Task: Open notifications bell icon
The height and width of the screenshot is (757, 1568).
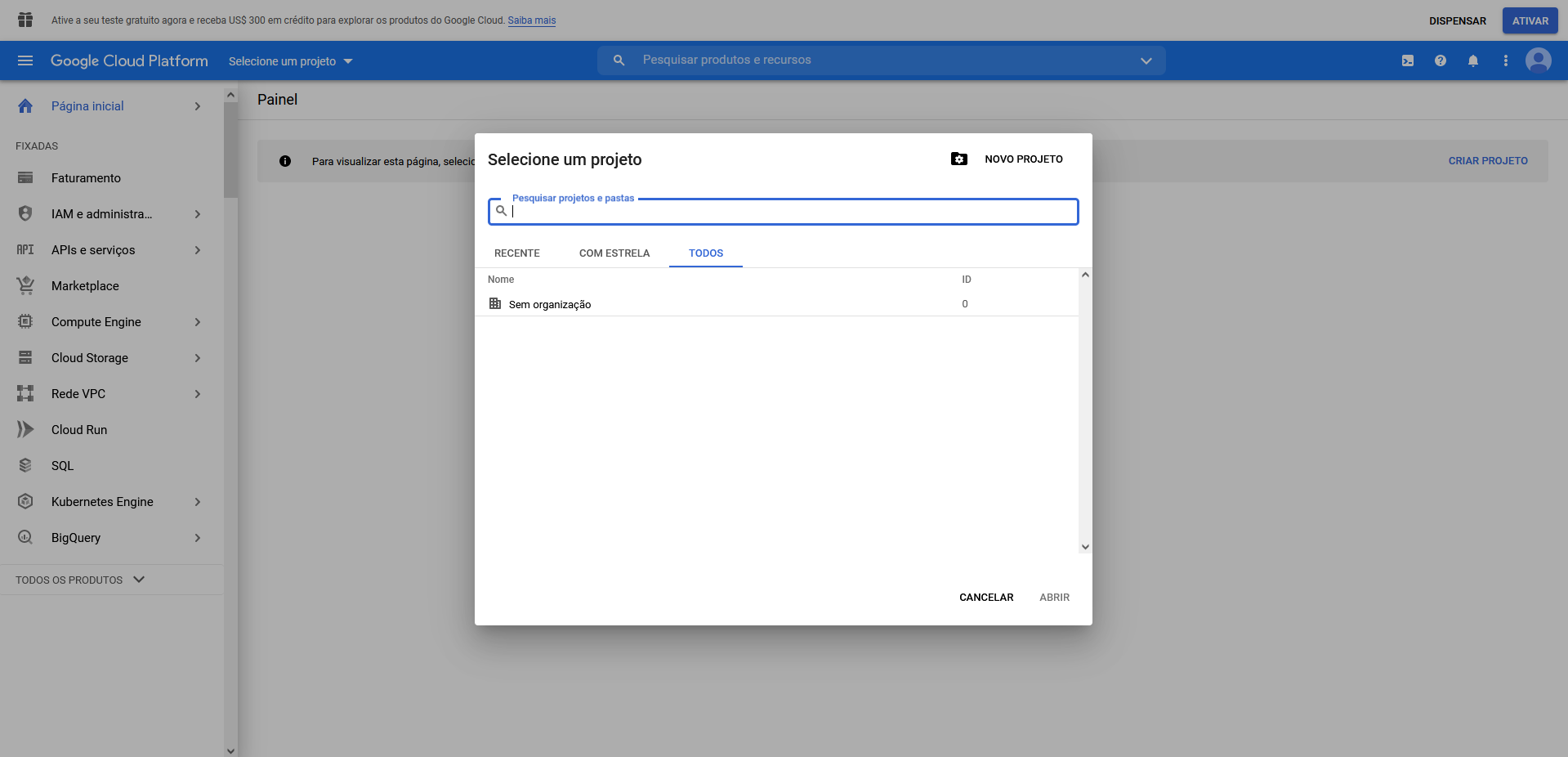Action: pyautogui.click(x=1473, y=60)
